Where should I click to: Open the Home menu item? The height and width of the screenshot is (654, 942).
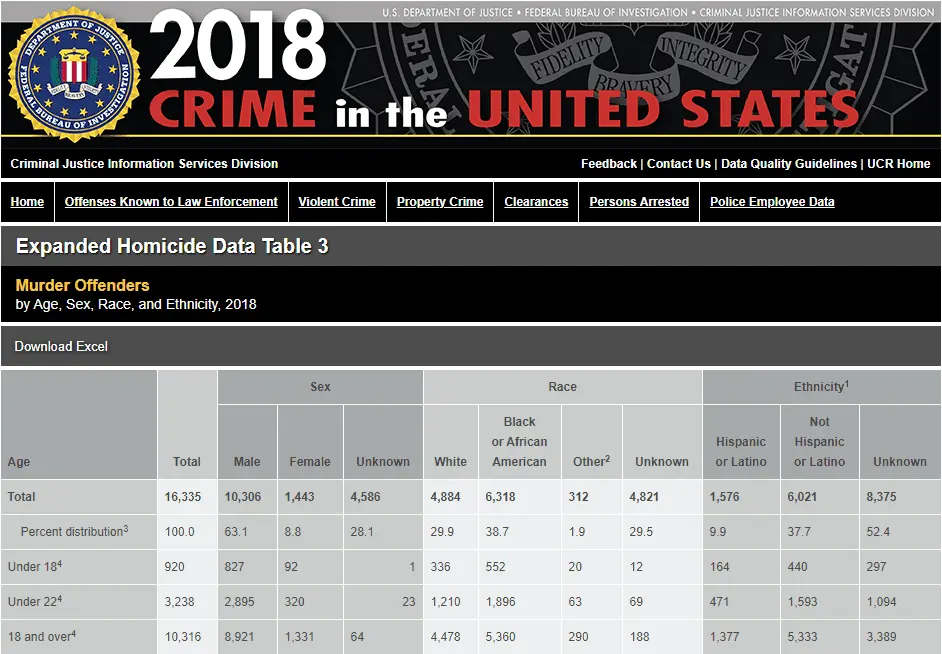tap(27, 202)
